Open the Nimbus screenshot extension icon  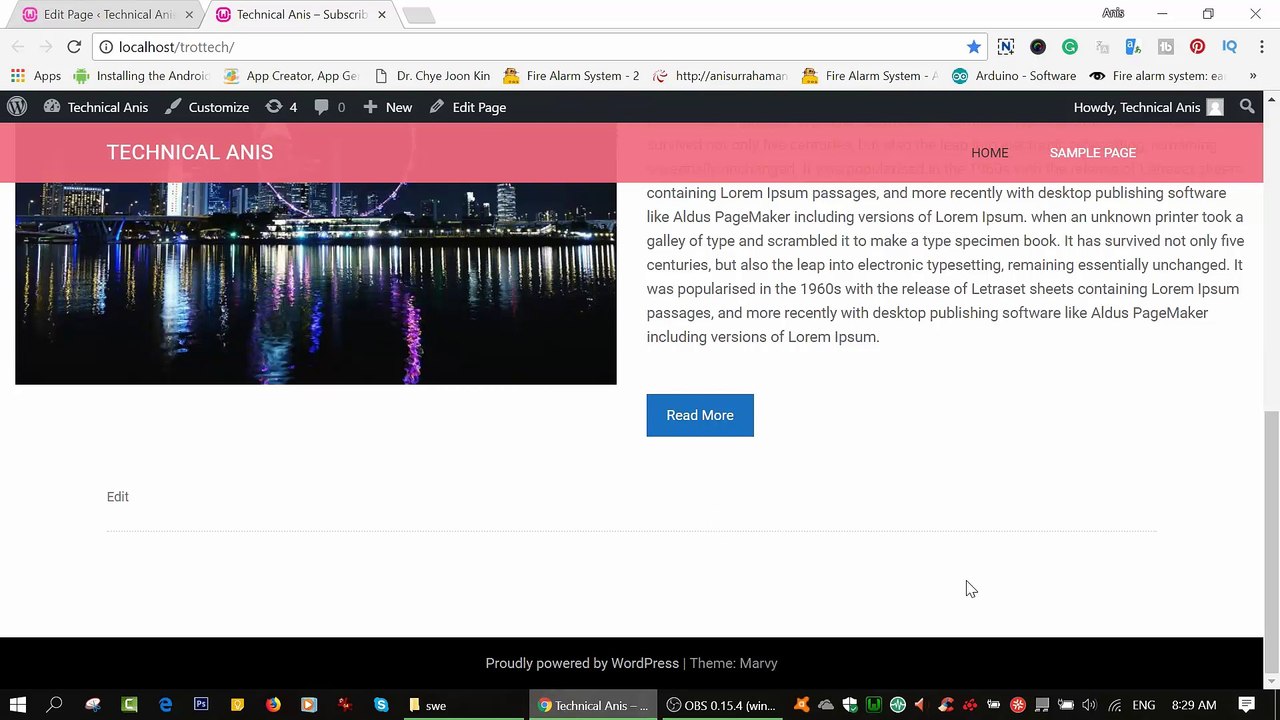click(1006, 47)
